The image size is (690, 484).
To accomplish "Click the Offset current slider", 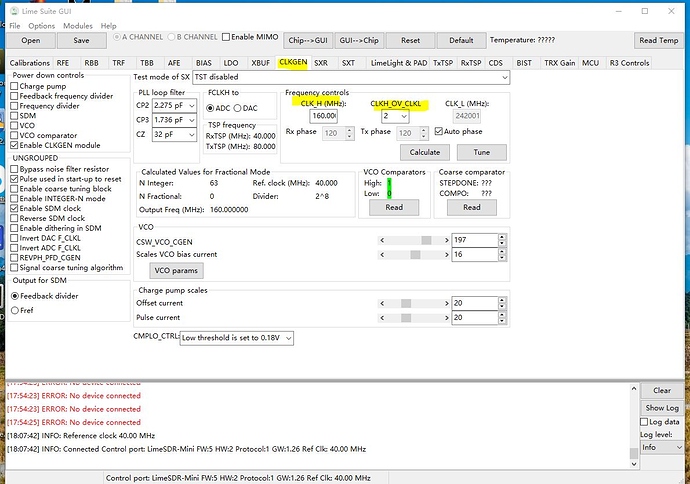I will tap(414, 304).
